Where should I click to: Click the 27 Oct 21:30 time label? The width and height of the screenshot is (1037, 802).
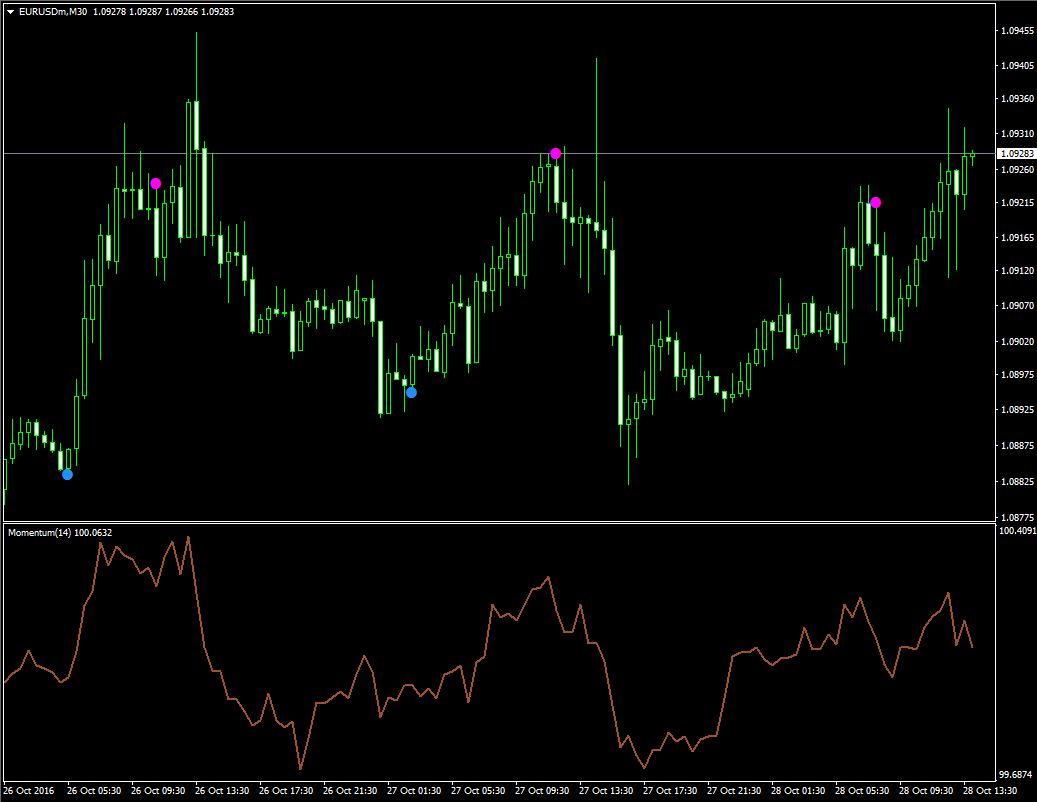[x=734, y=791]
